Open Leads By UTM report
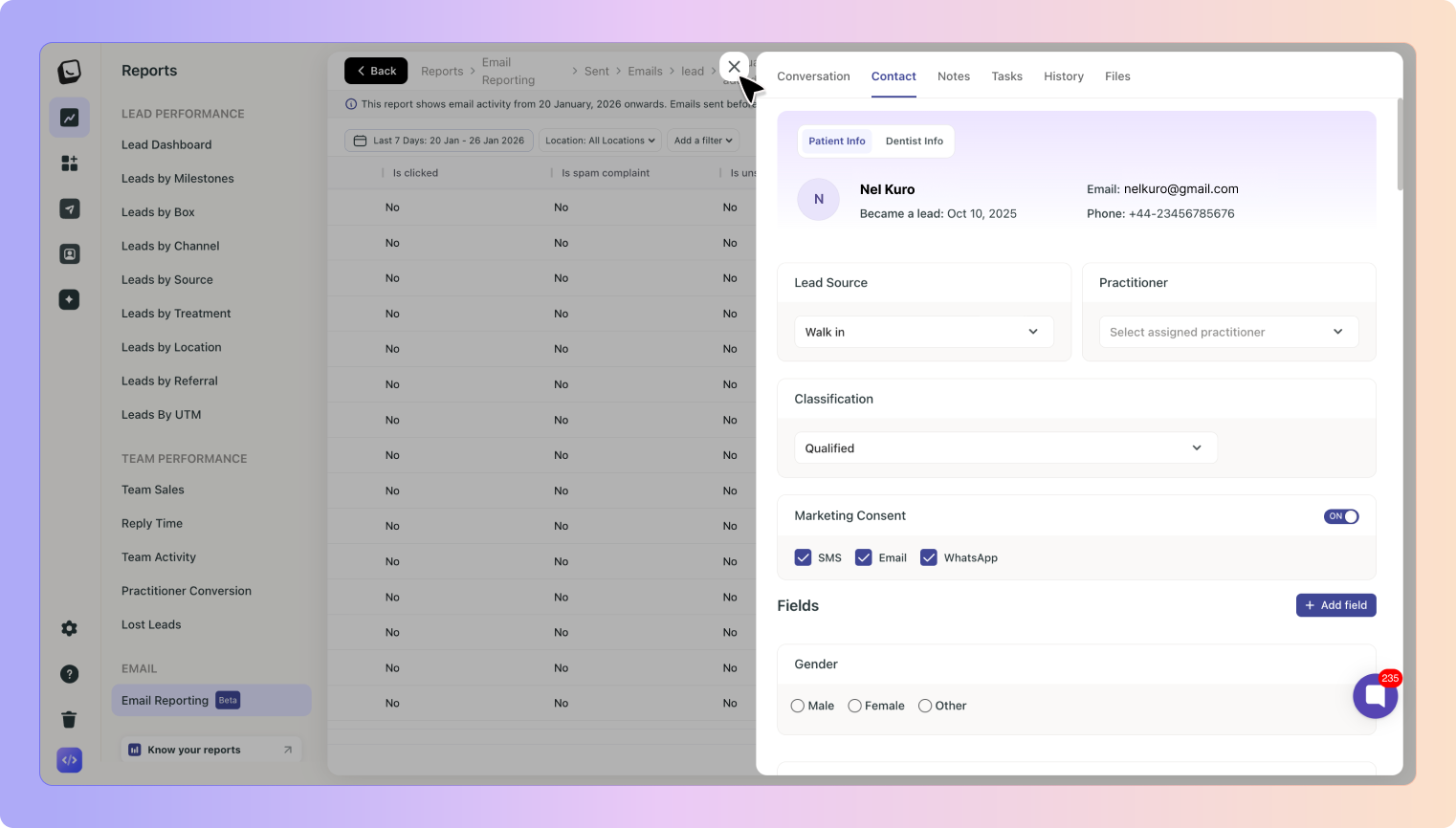This screenshot has width=1456, height=828. [162, 415]
